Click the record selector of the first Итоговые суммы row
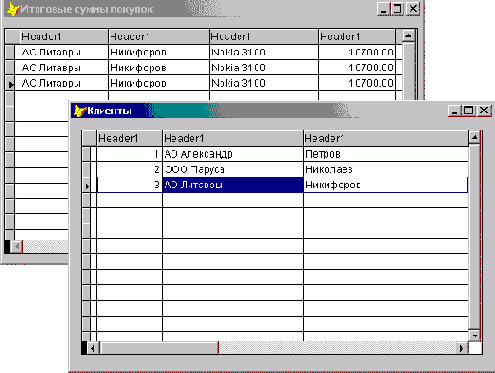495x373 pixels. click(10, 52)
